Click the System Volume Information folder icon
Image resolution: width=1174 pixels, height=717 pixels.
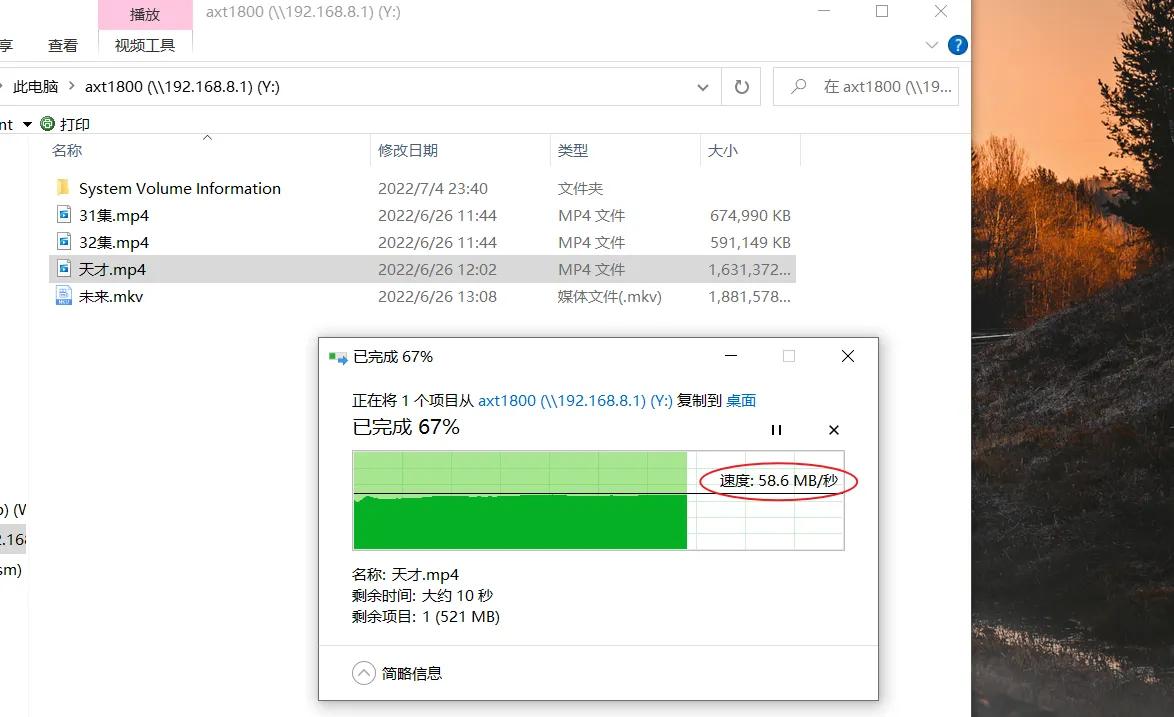(62, 188)
